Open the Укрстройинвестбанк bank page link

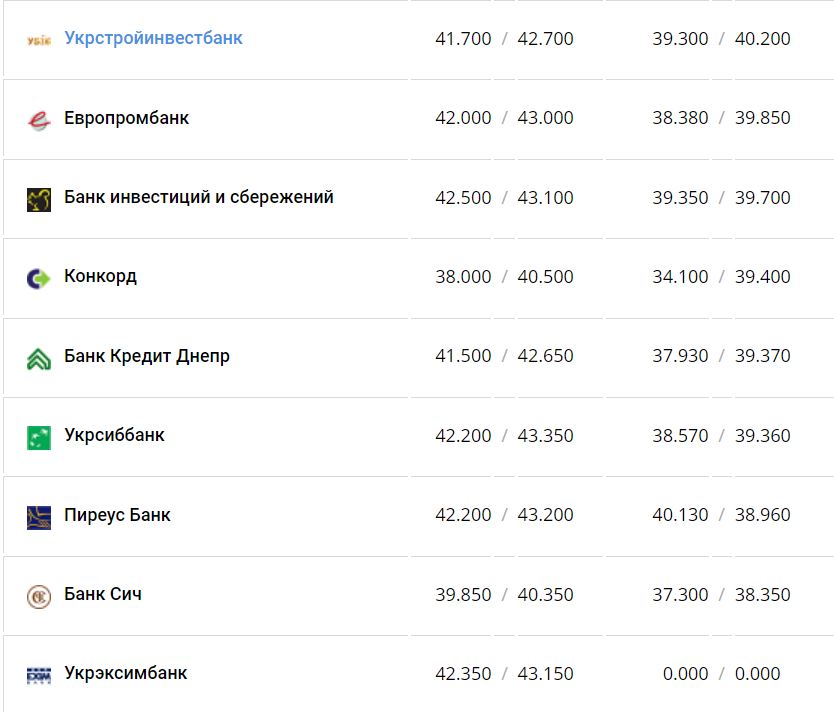[x=150, y=38]
